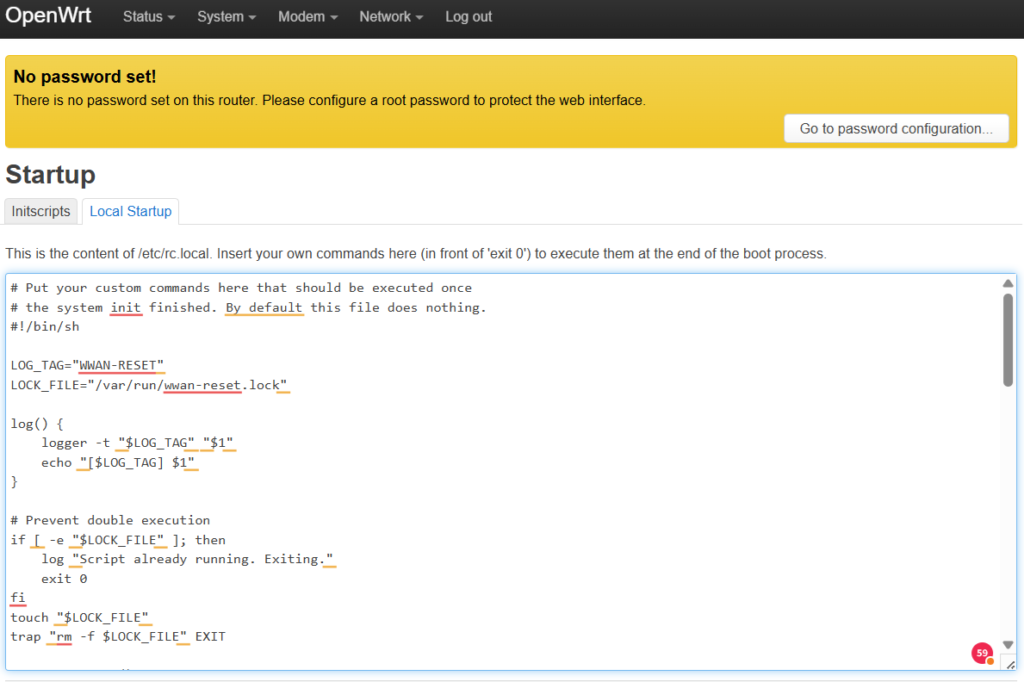Select the Local Startup tab
The image size is (1024, 682).
tap(130, 211)
